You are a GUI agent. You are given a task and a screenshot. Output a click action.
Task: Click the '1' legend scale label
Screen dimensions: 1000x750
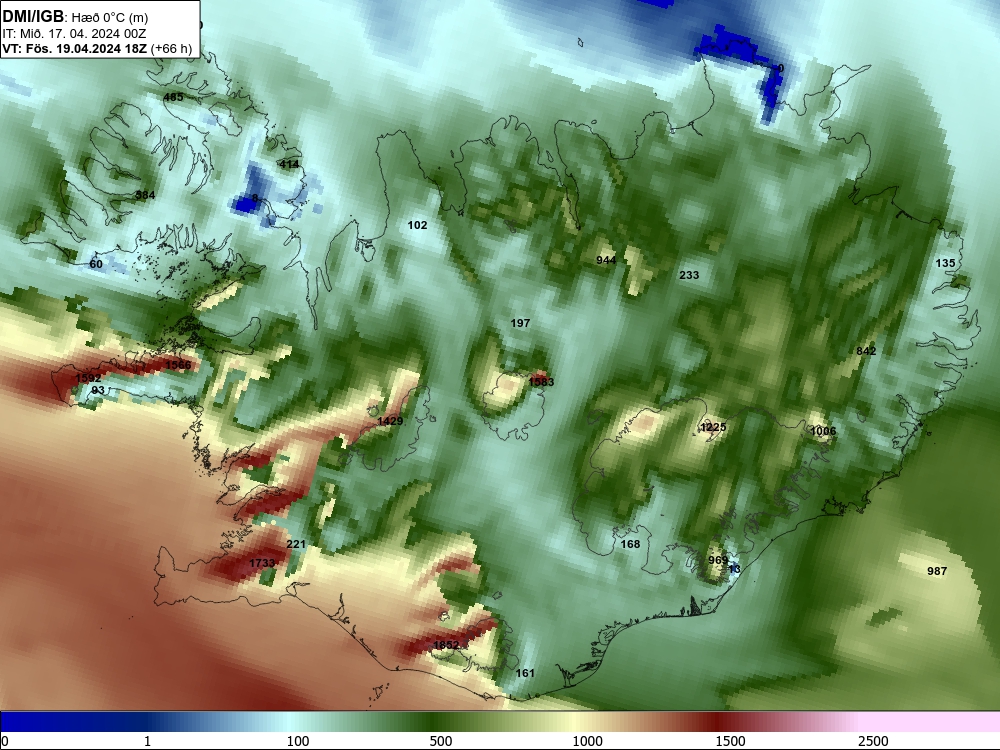pyautogui.click(x=147, y=741)
